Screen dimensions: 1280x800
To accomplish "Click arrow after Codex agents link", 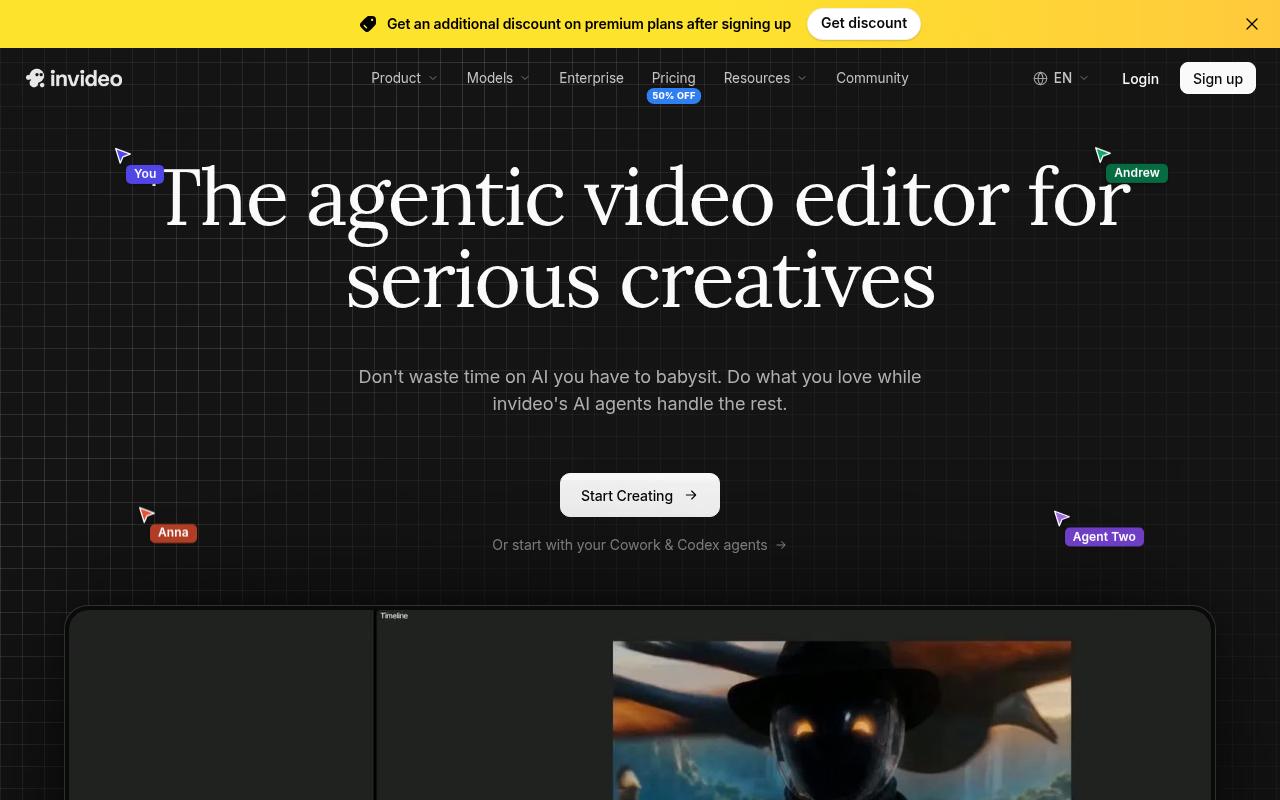I will 781,545.
